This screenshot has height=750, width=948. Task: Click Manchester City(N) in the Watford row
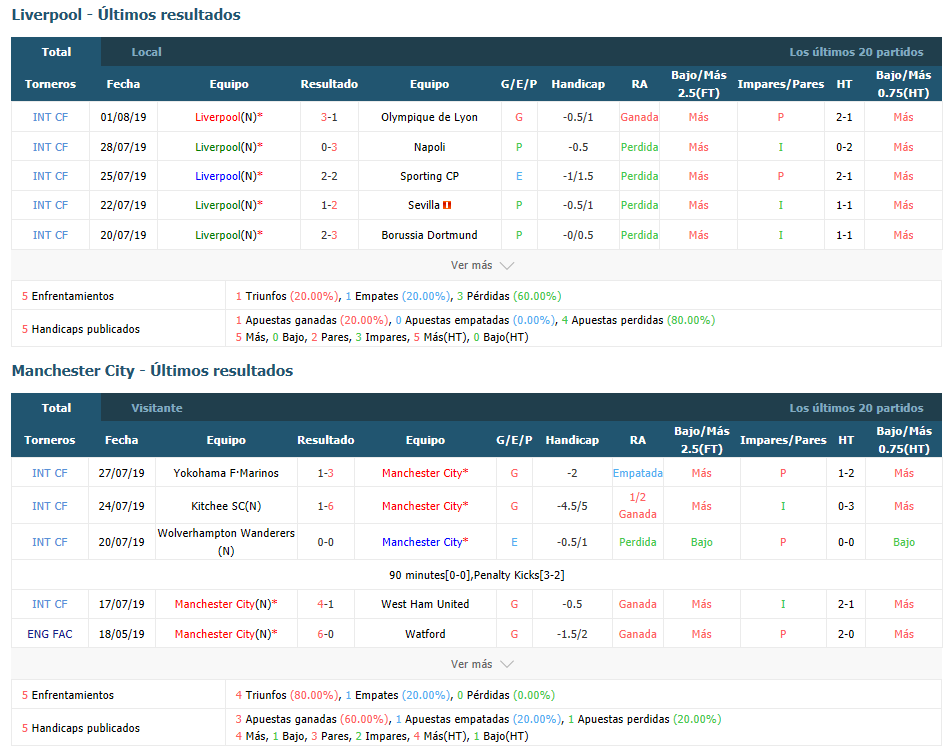226,634
